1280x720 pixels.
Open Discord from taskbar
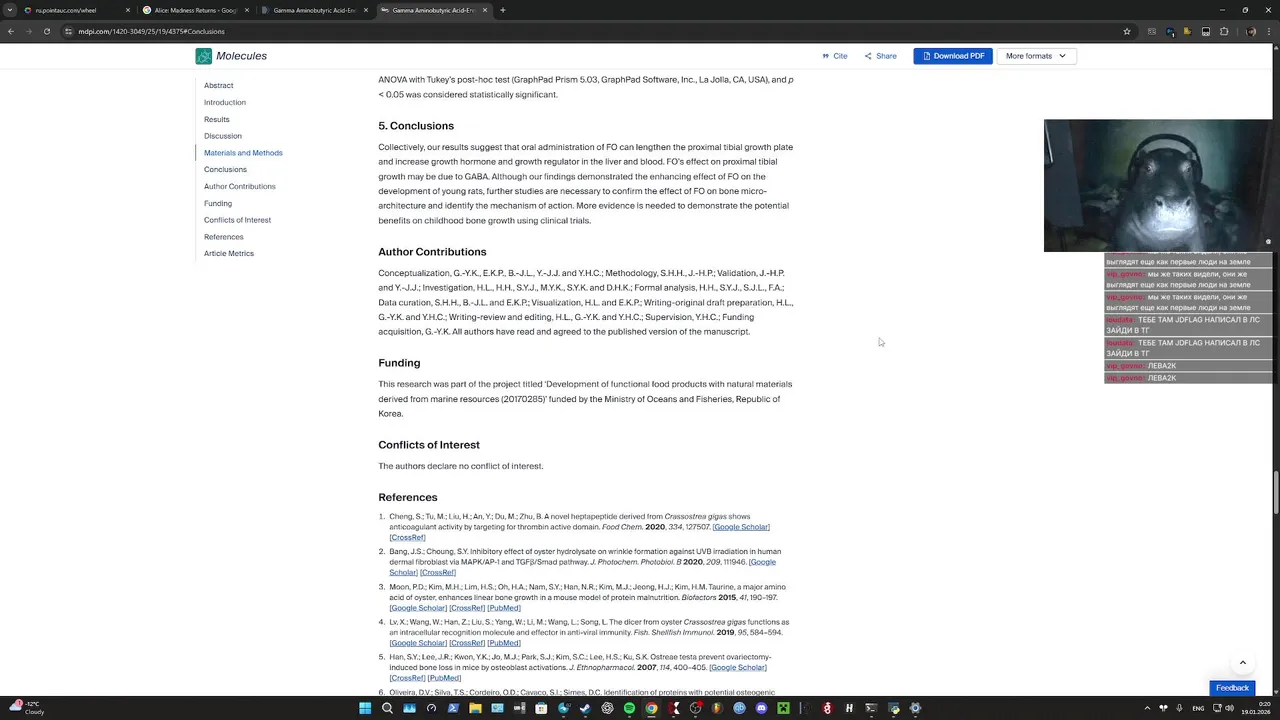tap(761, 708)
